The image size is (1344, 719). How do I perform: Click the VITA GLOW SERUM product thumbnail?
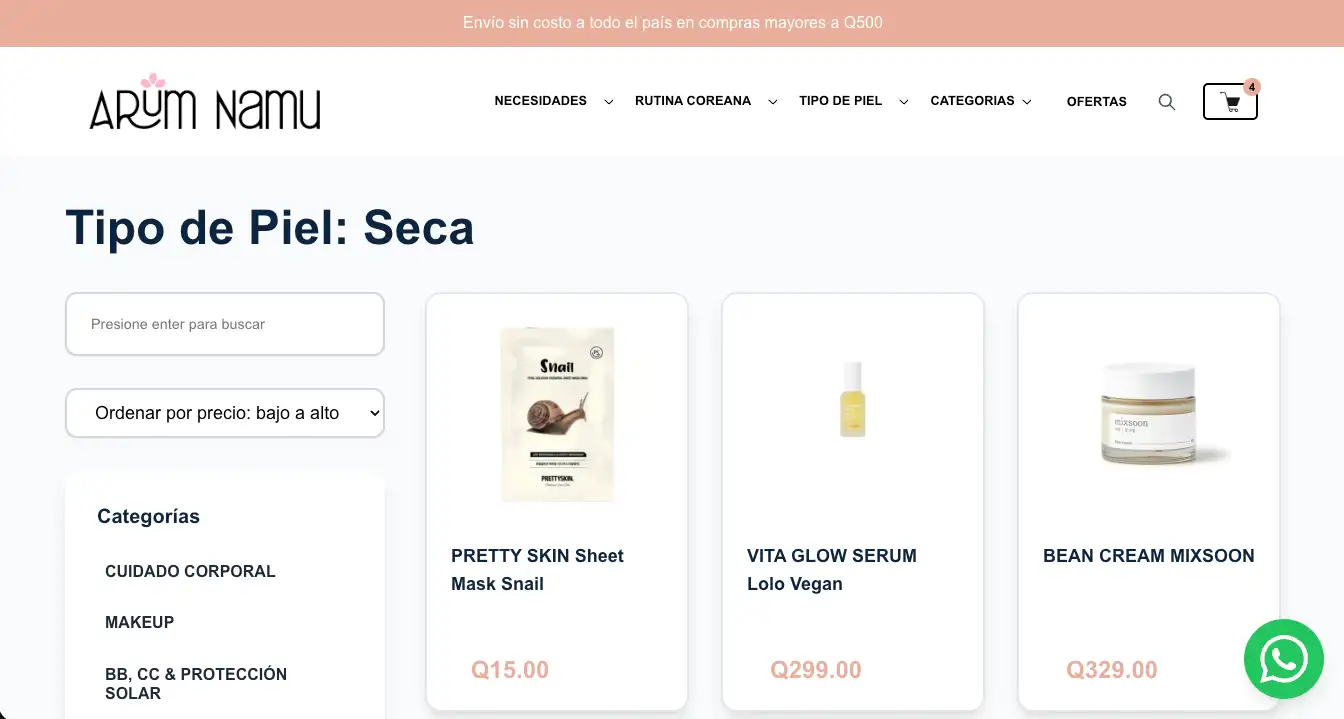coord(852,400)
